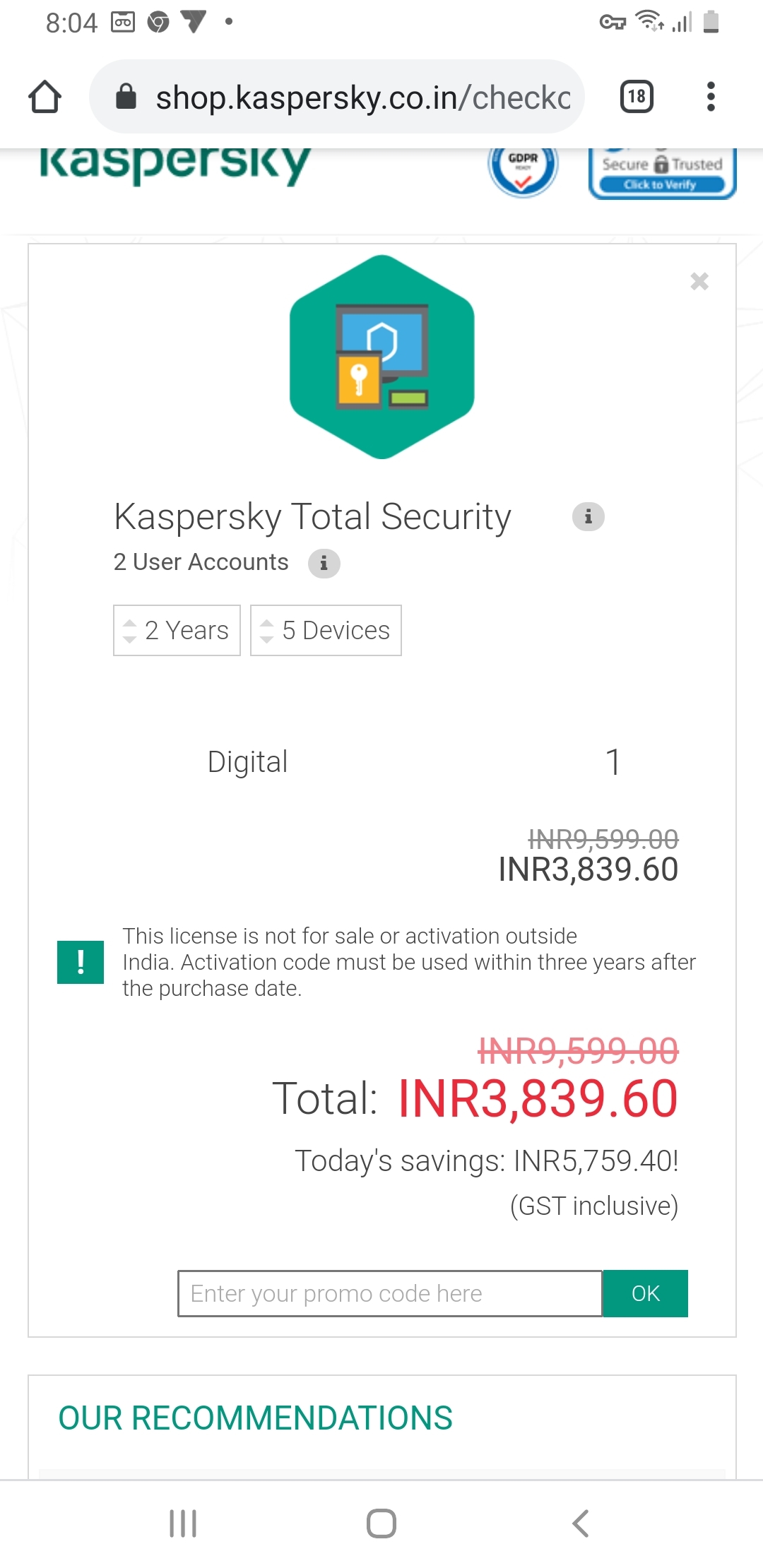Tap the Android back navigation button
The image size is (763, 1568).
tap(580, 1523)
